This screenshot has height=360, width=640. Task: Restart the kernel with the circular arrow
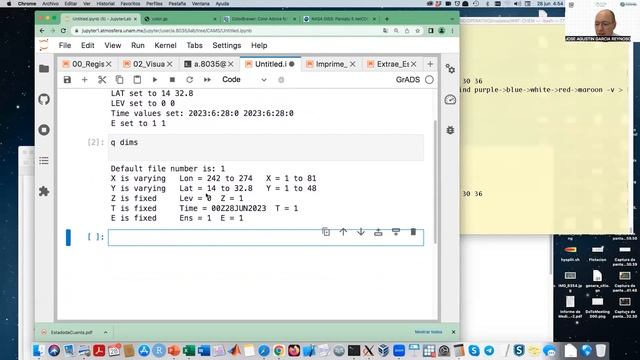click(x=190, y=80)
